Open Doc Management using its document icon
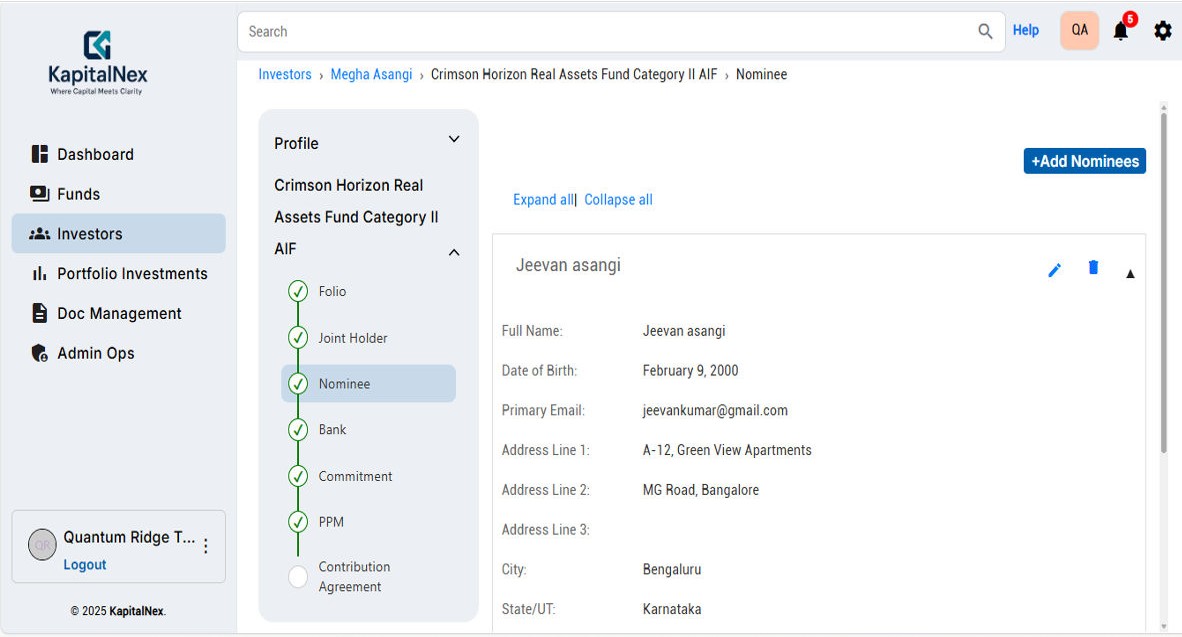The image size is (1182, 637). [41, 313]
